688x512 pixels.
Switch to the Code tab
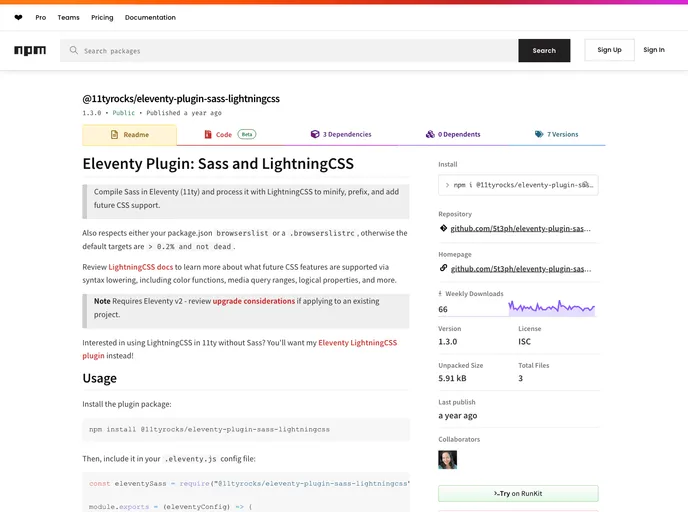[x=230, y=135]
